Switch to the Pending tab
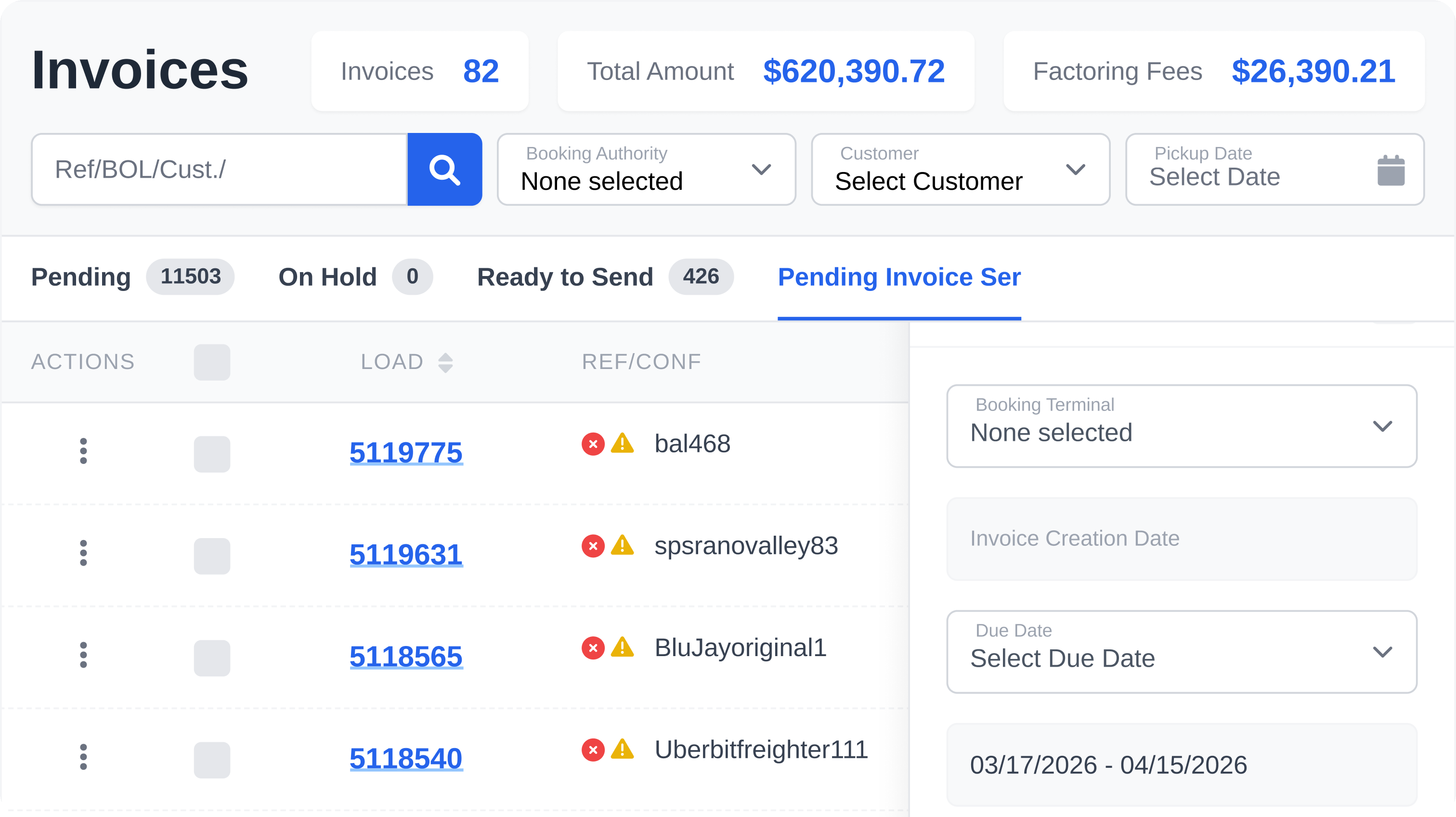This screenshot has height=817, width=1456. [132, 277]
